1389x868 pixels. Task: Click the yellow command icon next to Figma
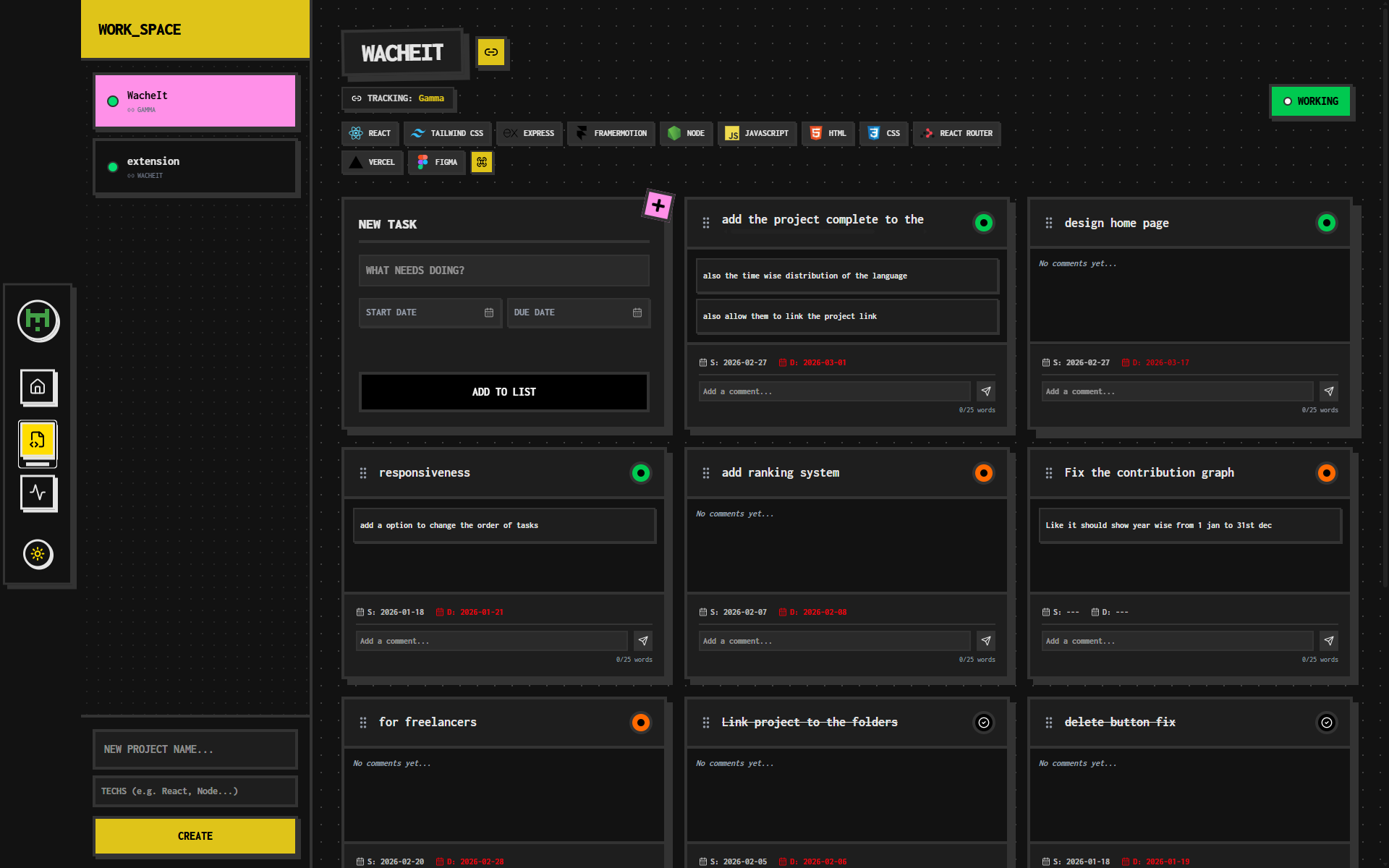pos(482,162)
